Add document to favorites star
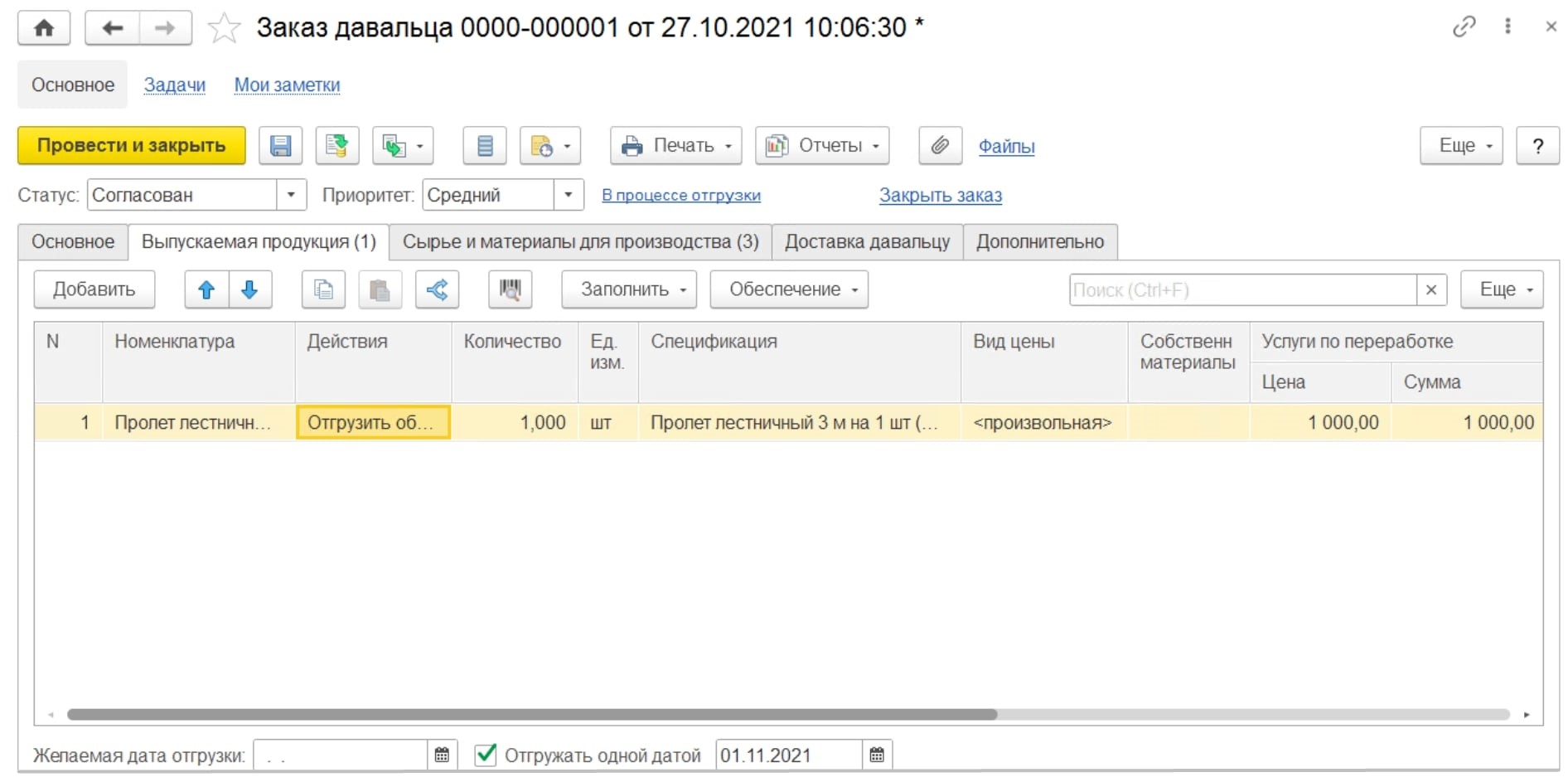The height and width of the screenshot is (782, 1568). tap(224, 28)
